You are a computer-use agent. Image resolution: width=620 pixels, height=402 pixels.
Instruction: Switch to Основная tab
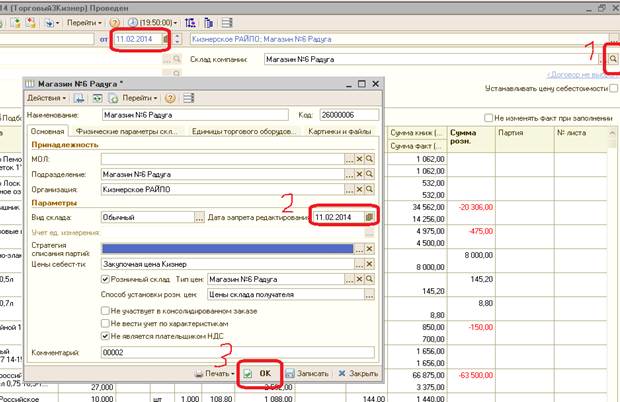coord(47,131)
